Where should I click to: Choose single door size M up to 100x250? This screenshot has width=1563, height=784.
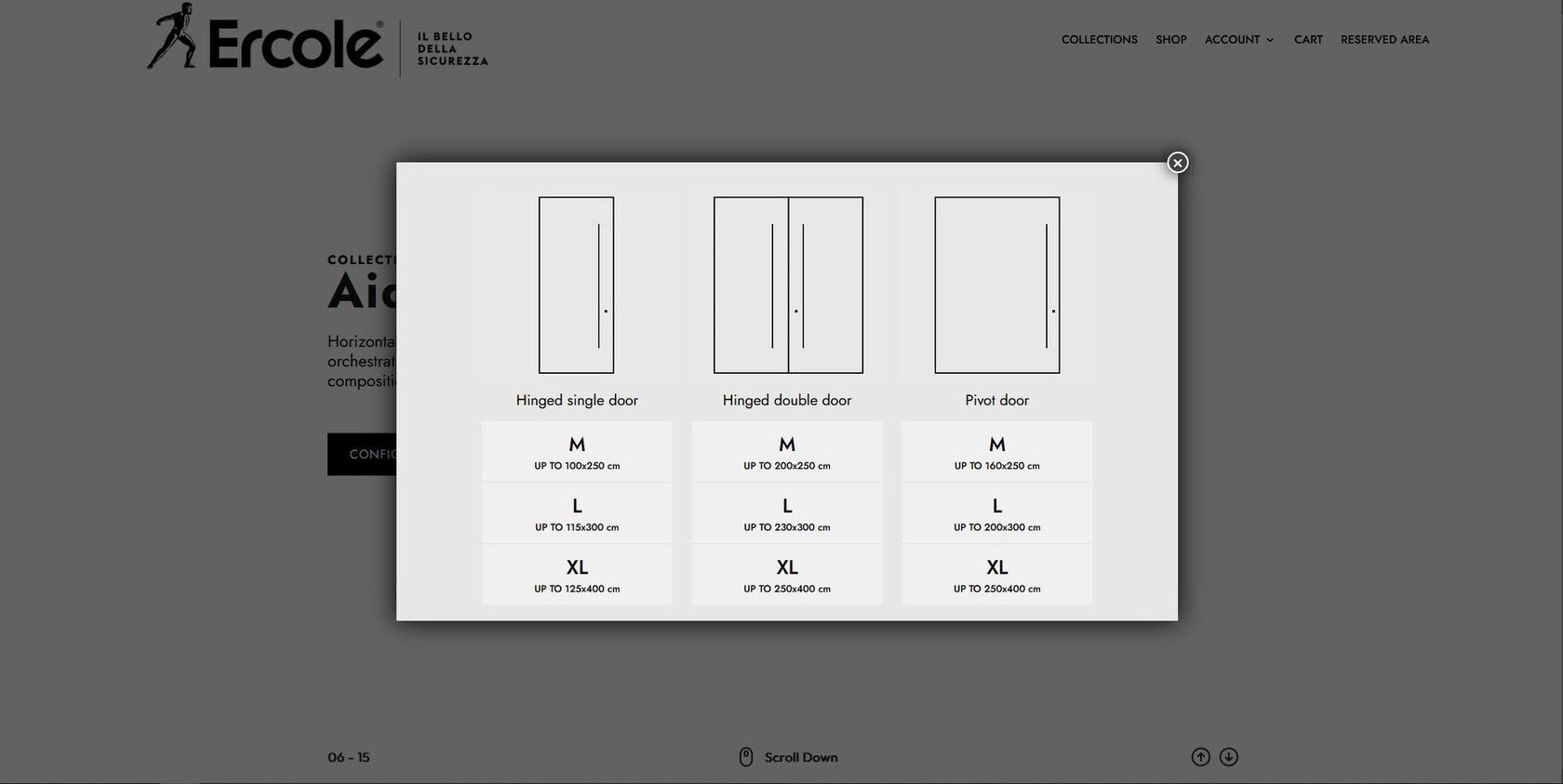tap(577, 452)
